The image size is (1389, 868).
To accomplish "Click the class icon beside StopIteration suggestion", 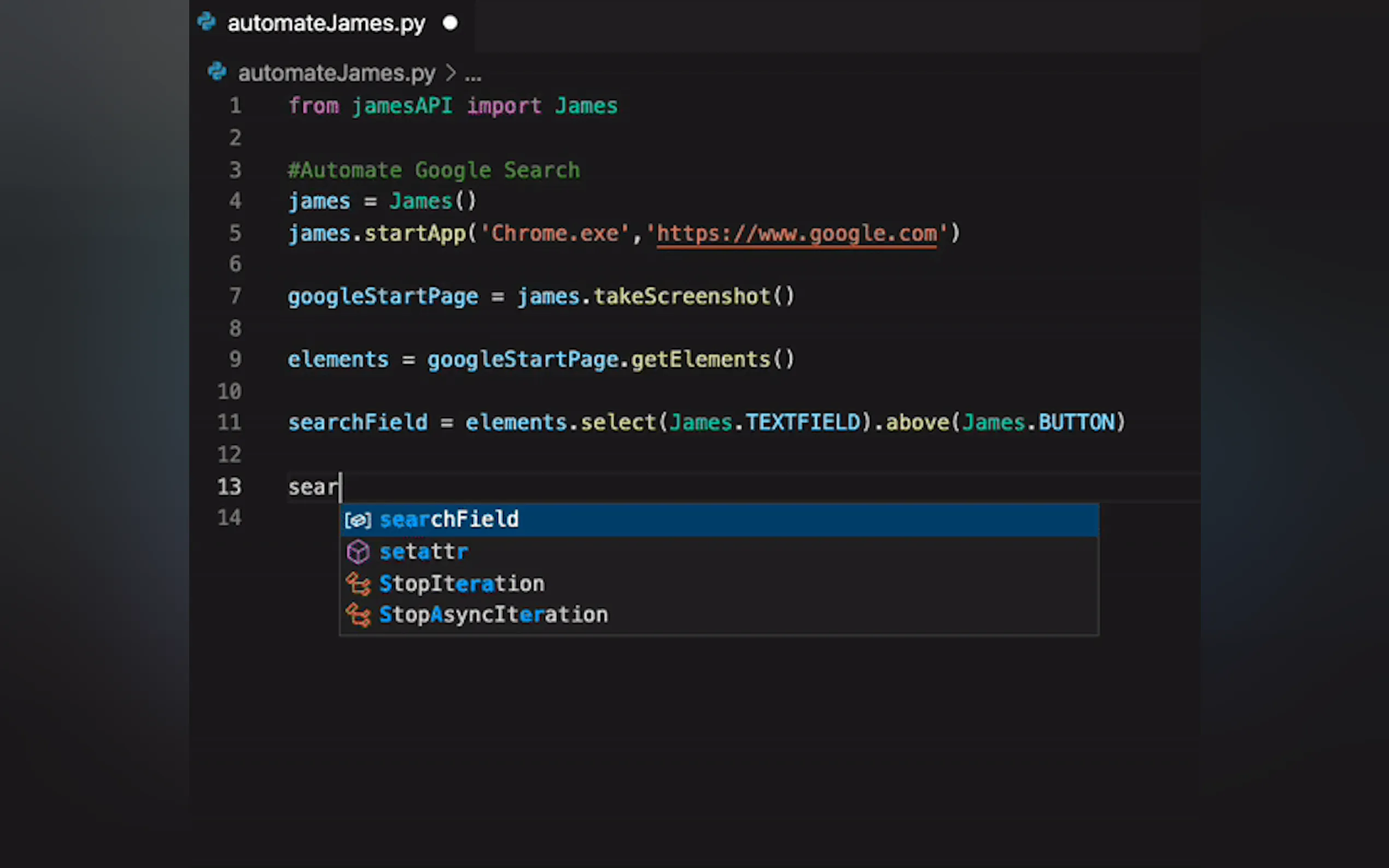I will pyautogui.click(x=358, y=584).
